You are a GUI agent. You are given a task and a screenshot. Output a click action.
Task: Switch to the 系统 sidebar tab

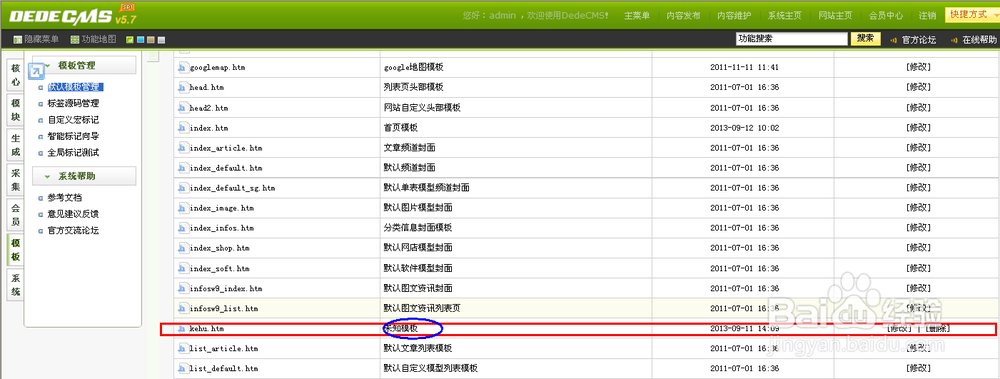pyautogui.click(x=15, y=285)
